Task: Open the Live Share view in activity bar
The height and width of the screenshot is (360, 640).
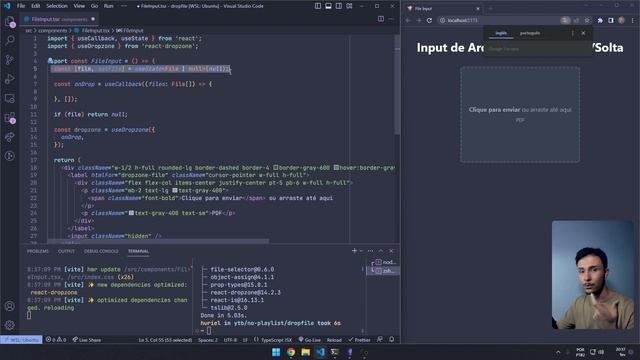Action: point(10,137)
